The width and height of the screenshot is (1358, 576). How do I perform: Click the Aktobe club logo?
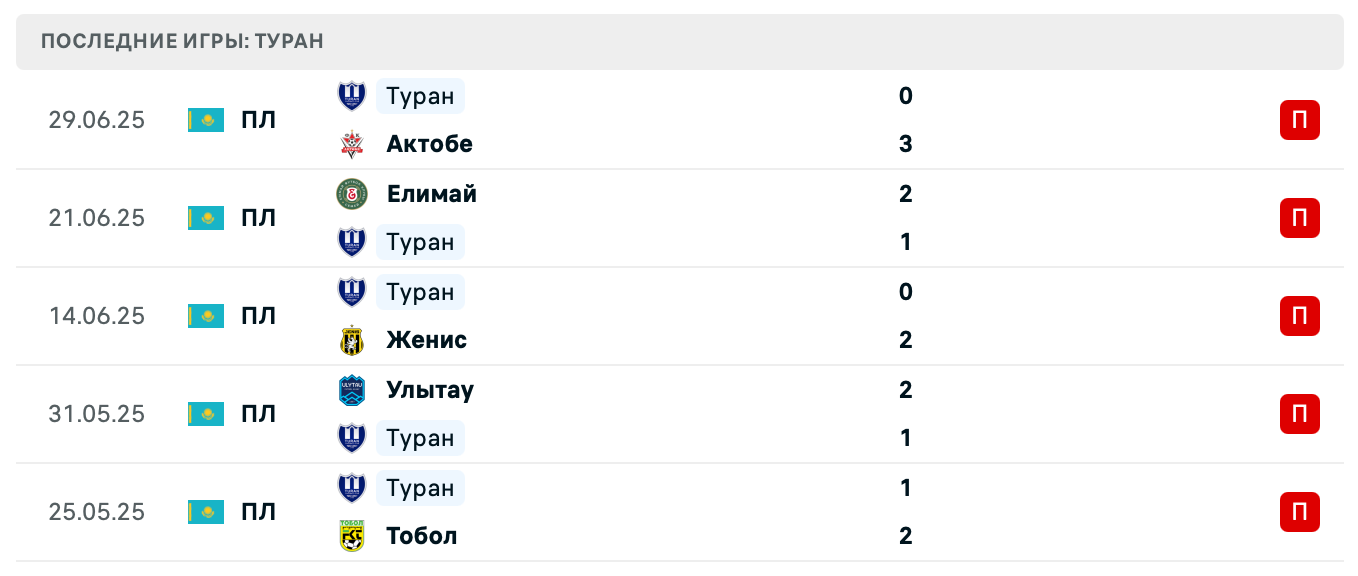(352, 144)
